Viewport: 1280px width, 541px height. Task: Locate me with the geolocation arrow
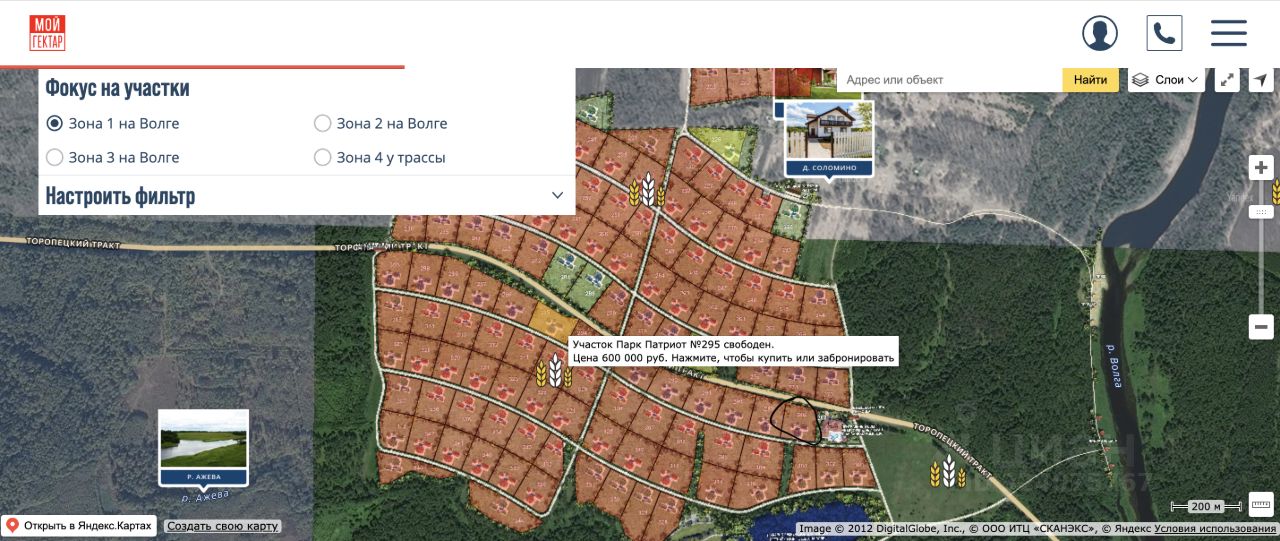pyautogui.click(x=1260, y=80)
